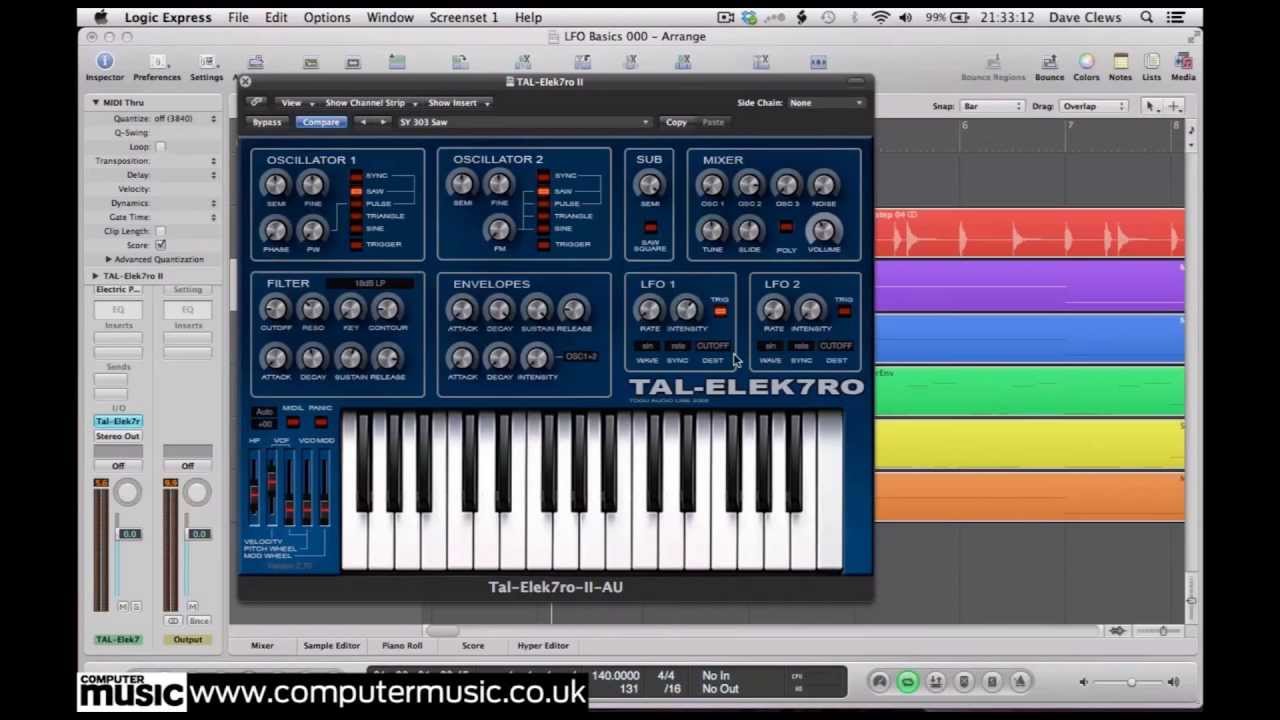The image size is (1280, 720).
Task: Toggle the Score checkbox in Inspector
Action: (160, 245)
